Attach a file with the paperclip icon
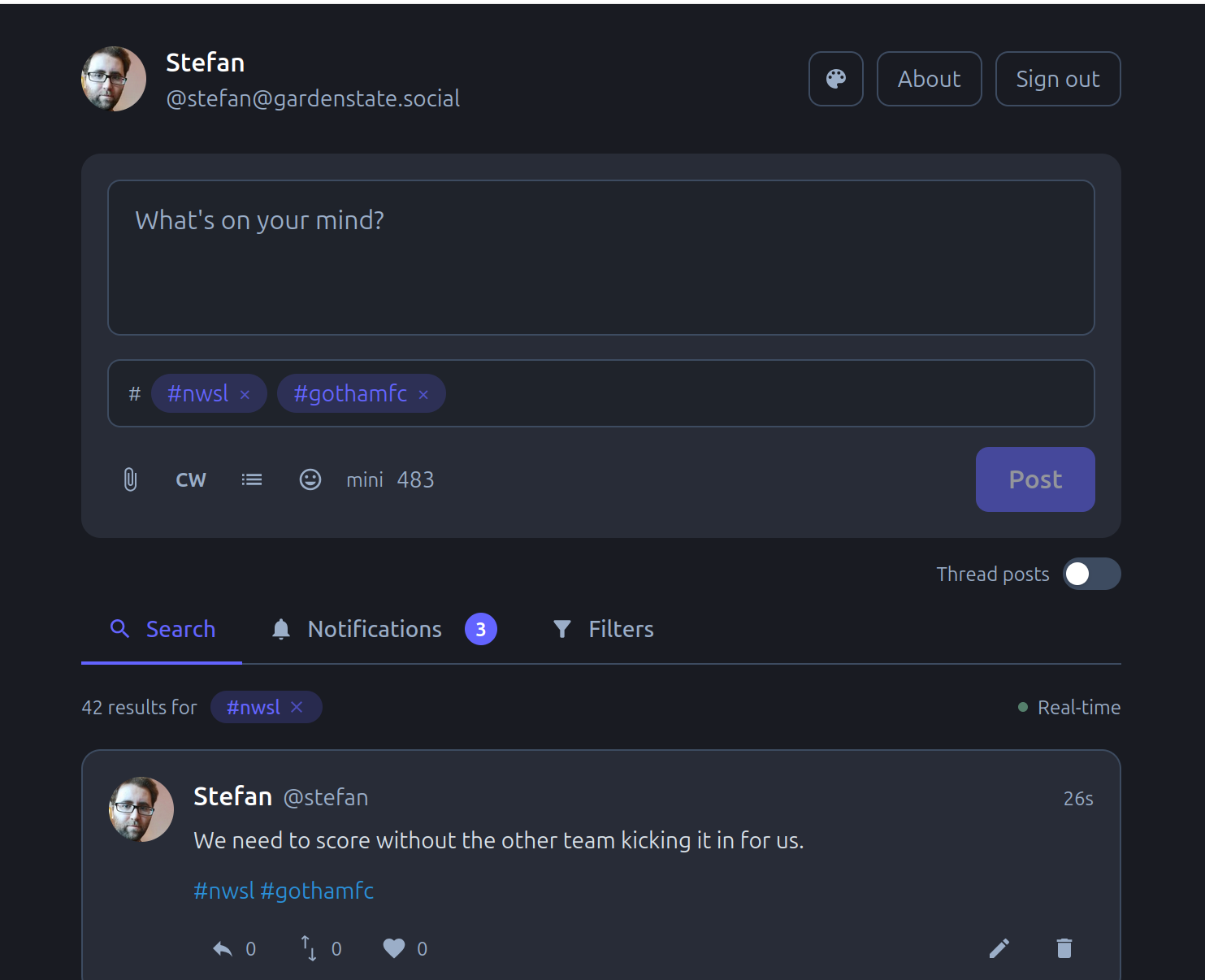The height and width of the screenshot is (980, 1205). (130, 479)
